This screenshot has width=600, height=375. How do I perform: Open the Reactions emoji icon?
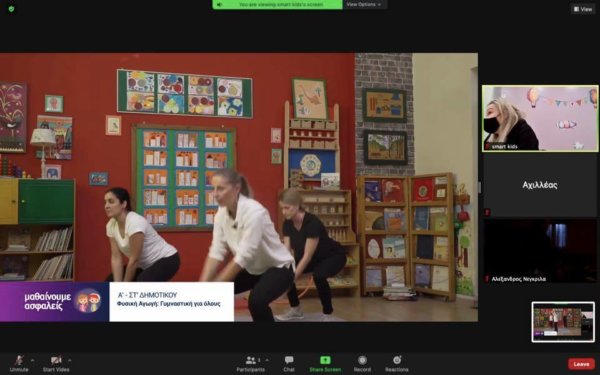coord(397,360)
